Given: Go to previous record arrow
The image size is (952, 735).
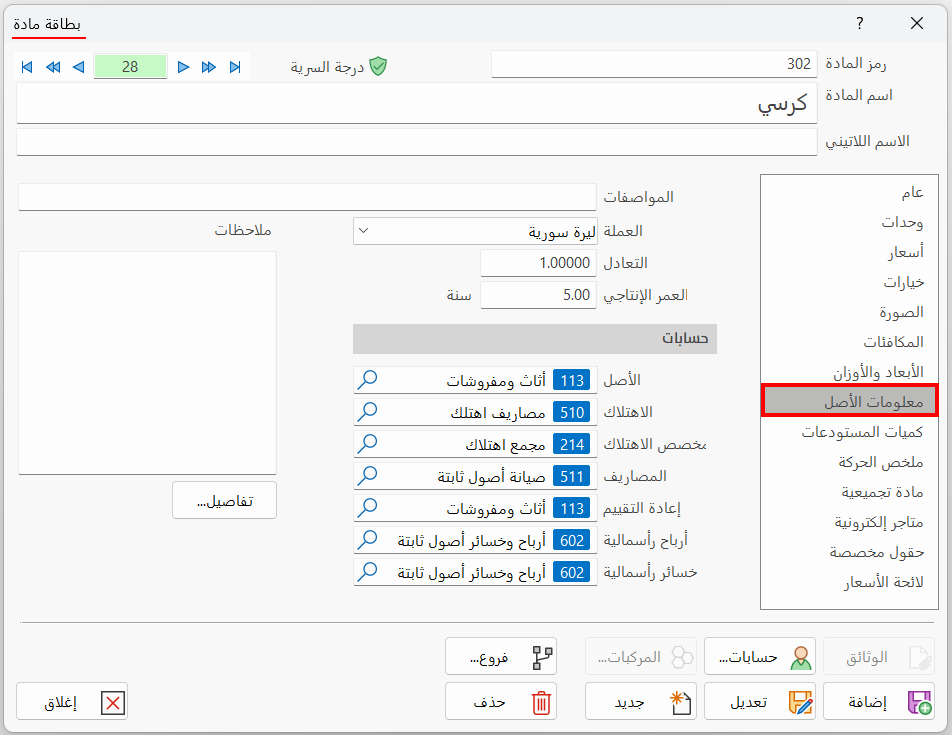Looking at the screenshot, I should (x=78, y=67).
